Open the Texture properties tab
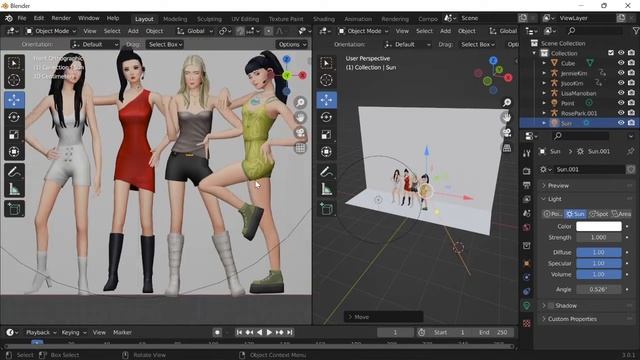 527,323
